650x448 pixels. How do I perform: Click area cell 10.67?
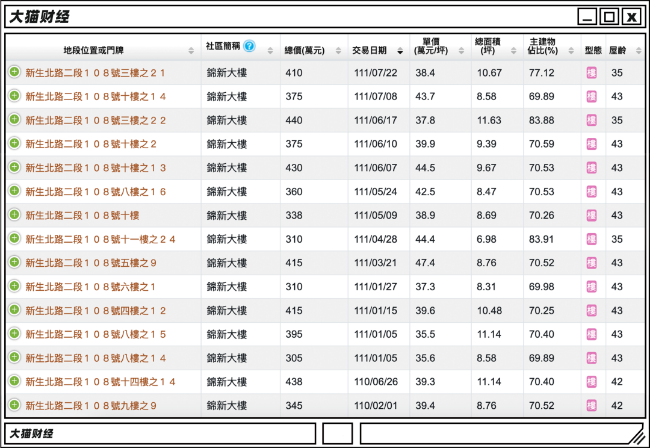point(489,73)
